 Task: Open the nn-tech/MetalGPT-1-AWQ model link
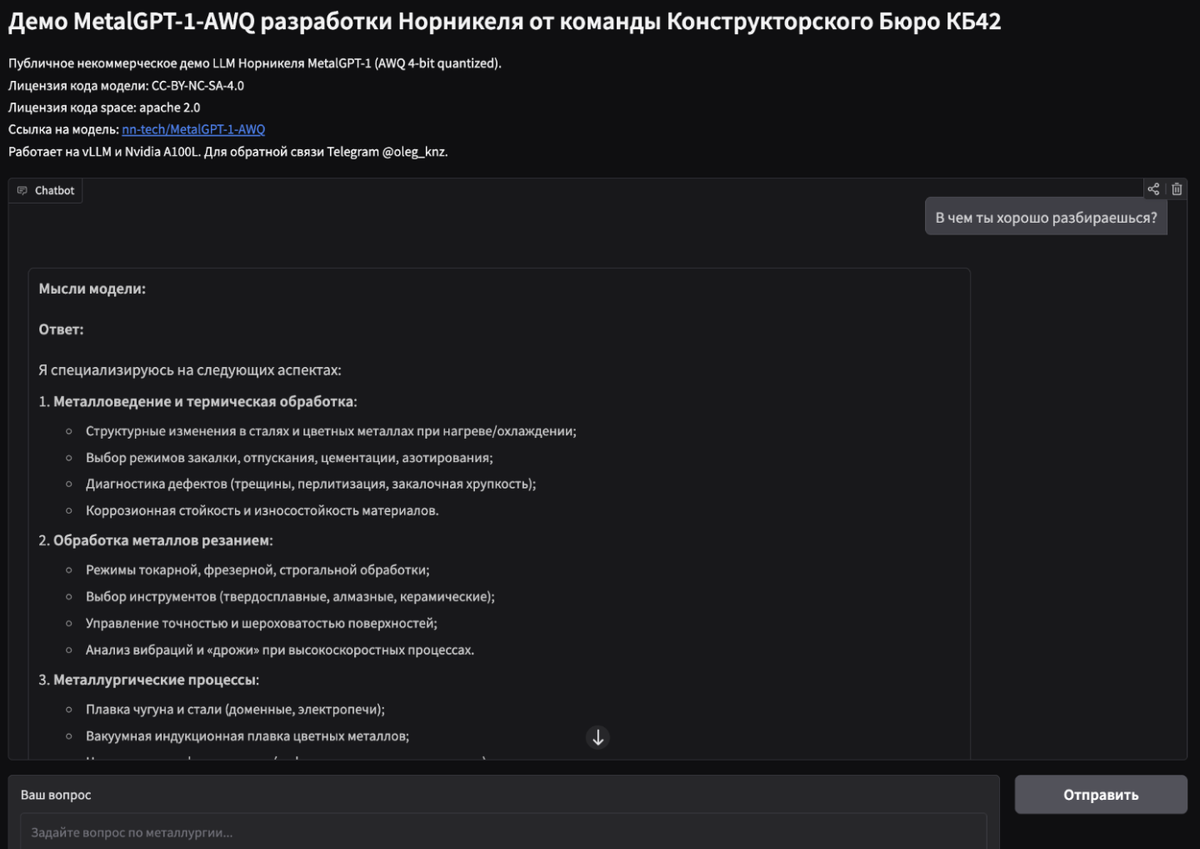tap(193, 130)
